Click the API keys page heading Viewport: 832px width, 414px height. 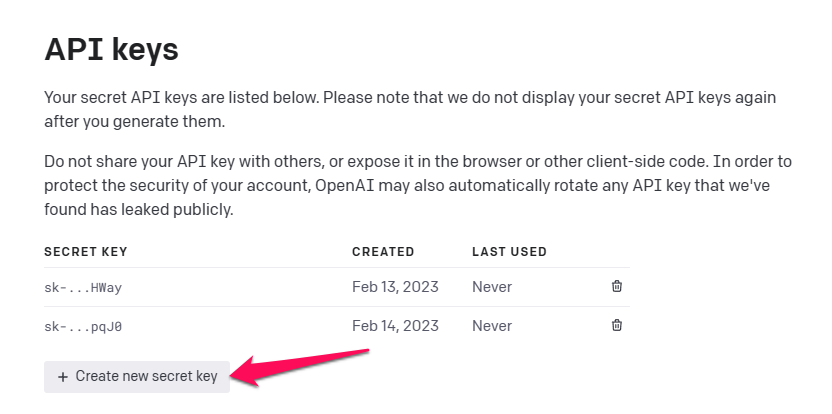click(112, 49)
